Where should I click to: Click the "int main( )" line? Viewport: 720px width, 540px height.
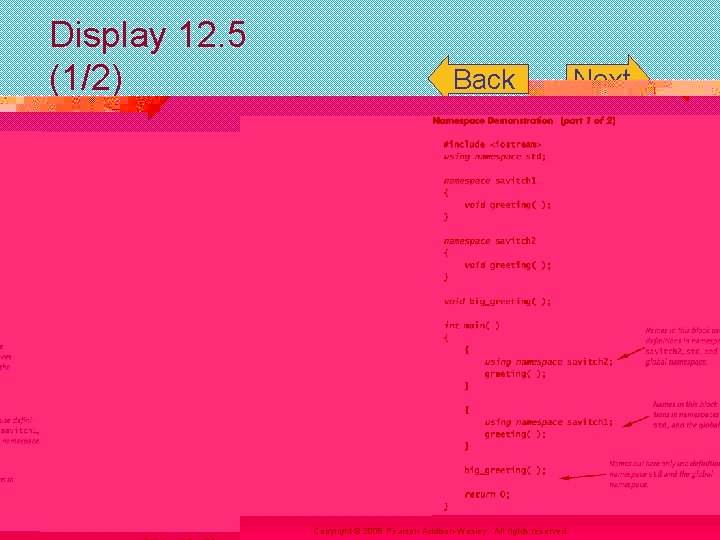point(472,325)
